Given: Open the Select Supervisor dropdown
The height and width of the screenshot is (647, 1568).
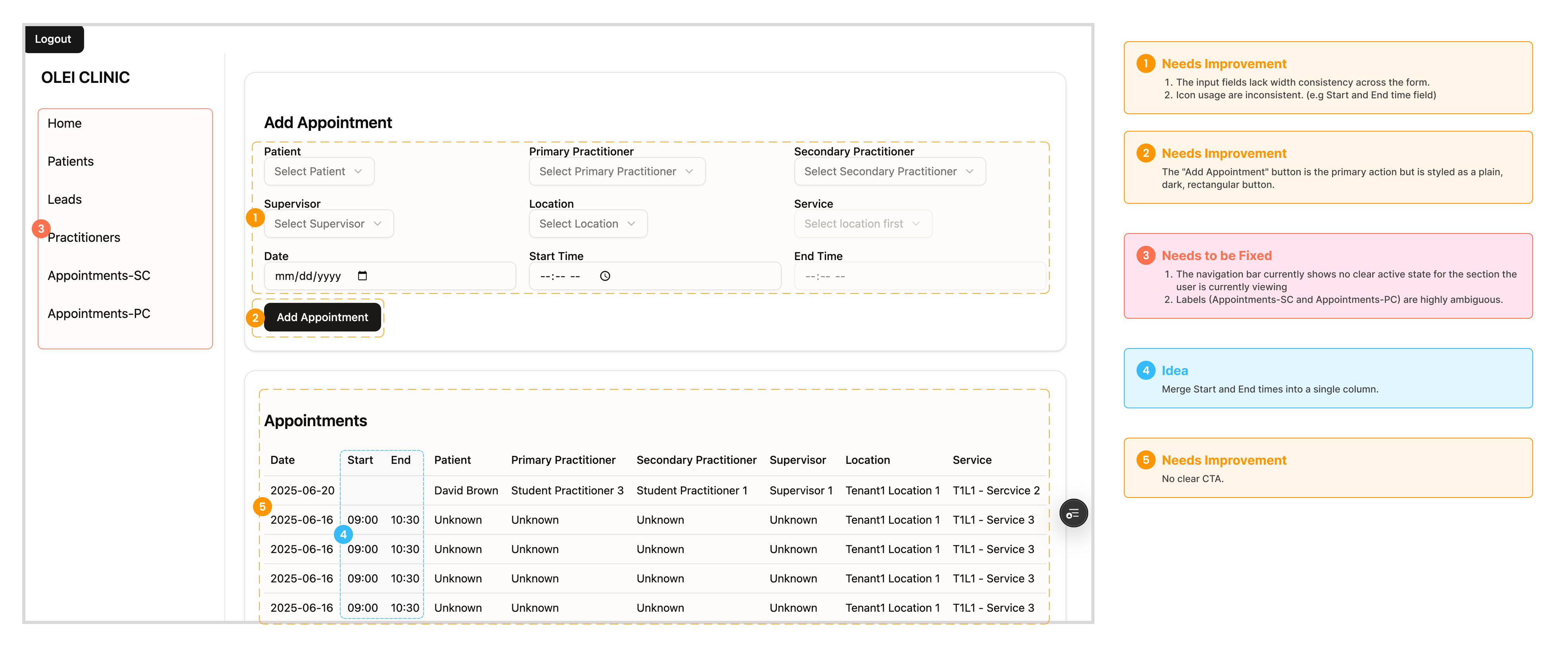Looking at the screenshot, I should click(x=329, y=224).
